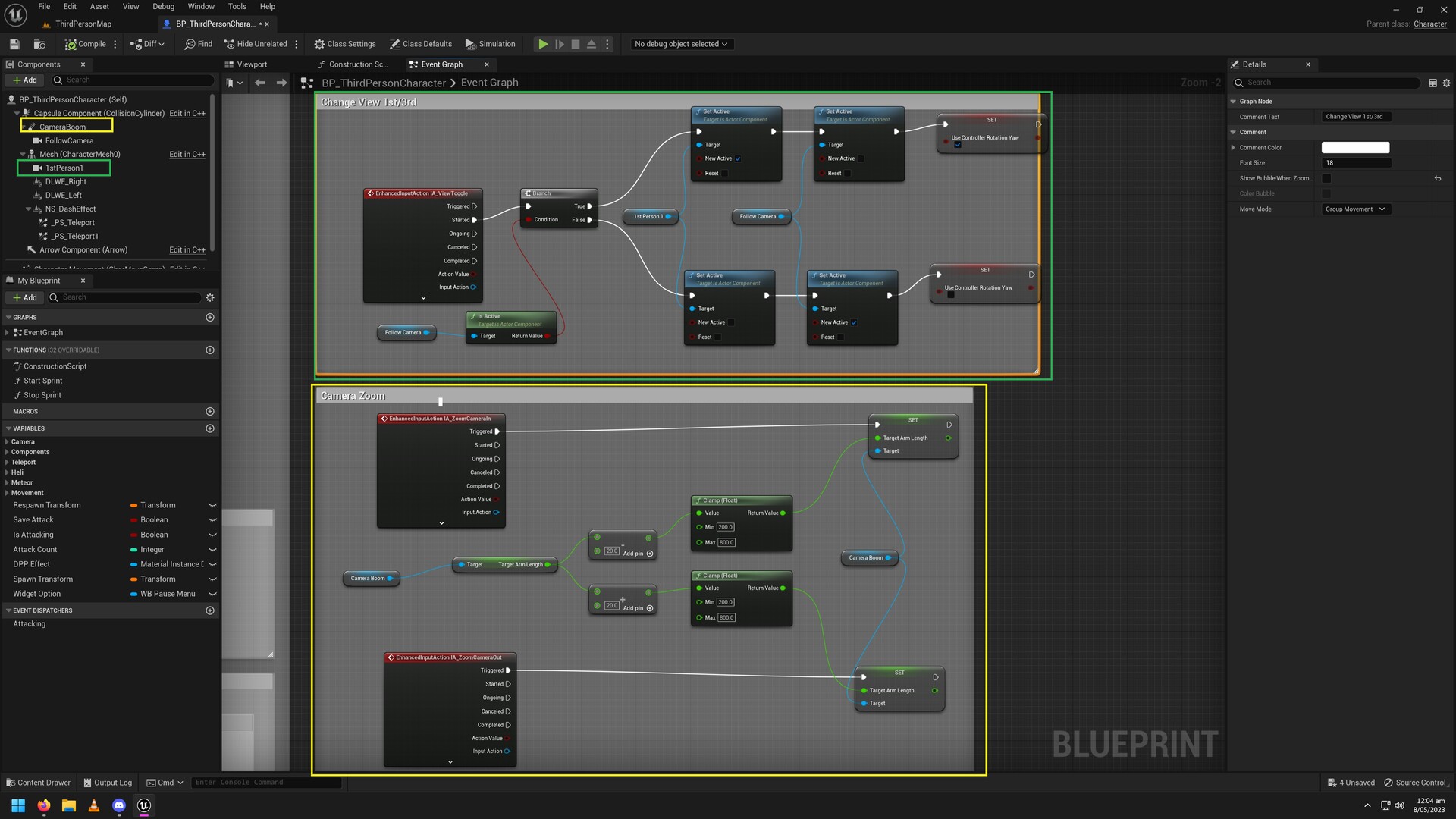Open the Content Drawer
The width and height of the screenshot is (1456, 819).
(37, 782)
